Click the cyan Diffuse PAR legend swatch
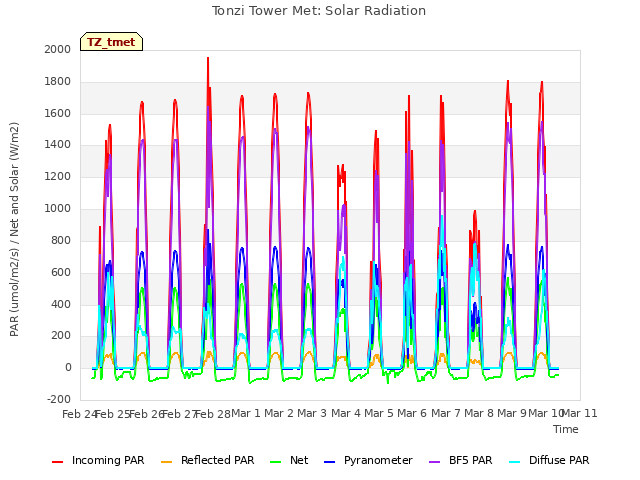Image resolution: width=640 pixels, height=480 pixels. pyautogui.click(x=515, y=461)
